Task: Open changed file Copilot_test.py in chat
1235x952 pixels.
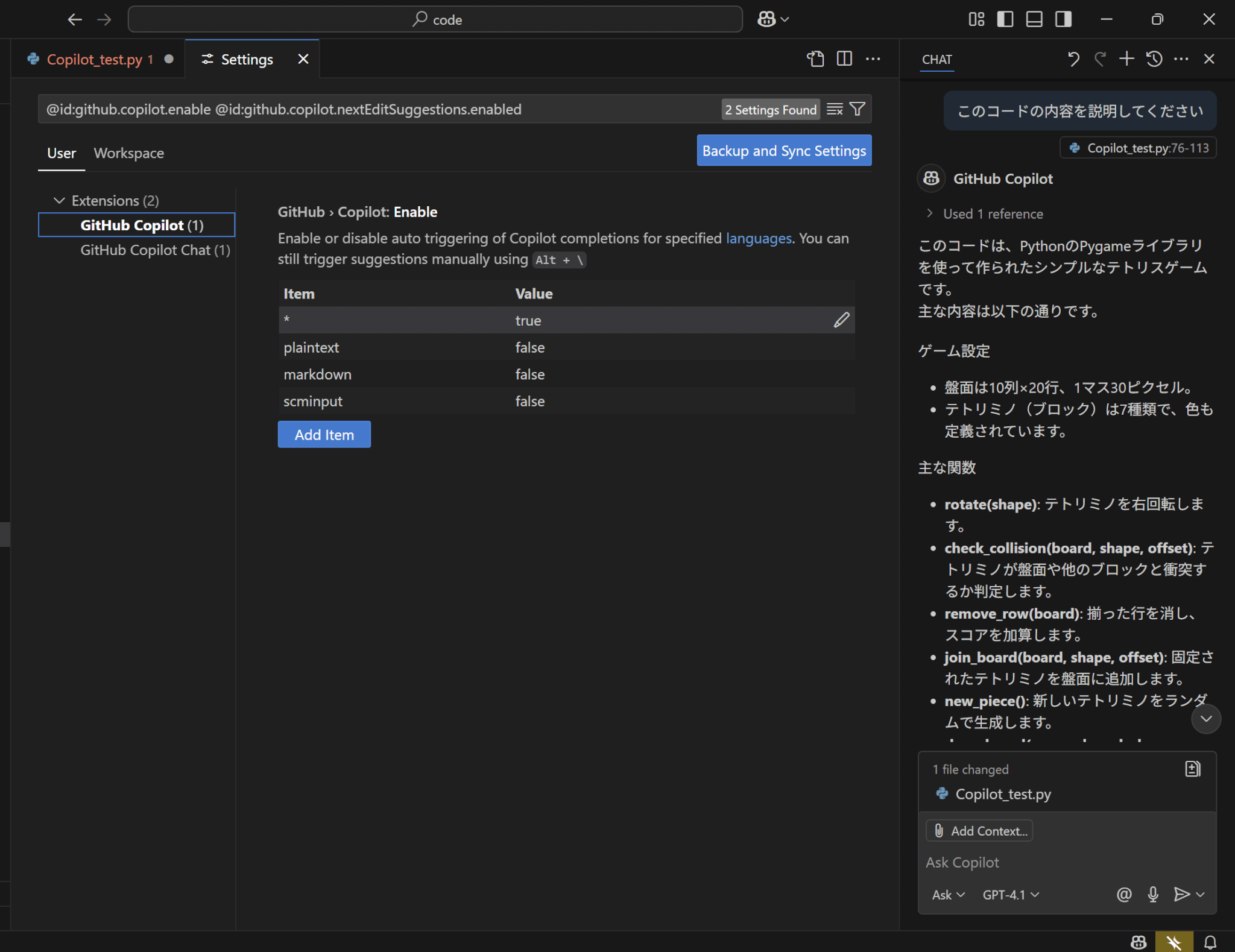Action: tap(1002, 794)
